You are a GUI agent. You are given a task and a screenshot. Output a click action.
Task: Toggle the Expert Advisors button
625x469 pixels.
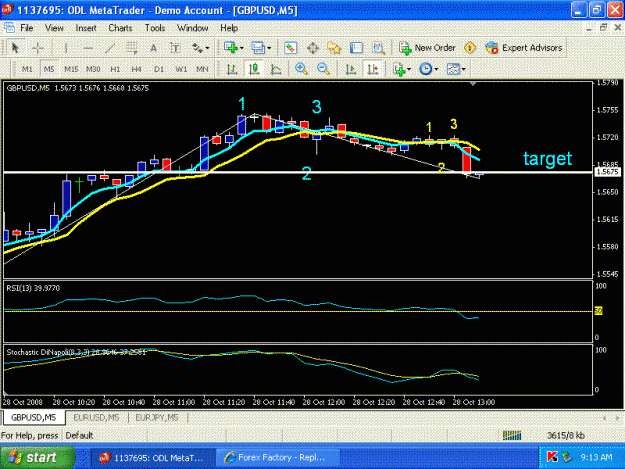click(x=524, y=48)
